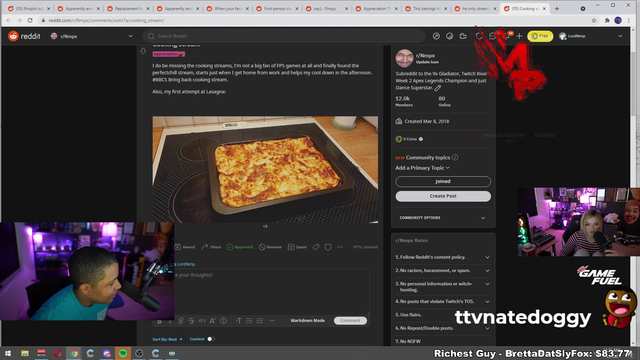Viewport: 640px width, 360px height.
Task: Open the lasagna image in the post
Action: pos(265,169)
